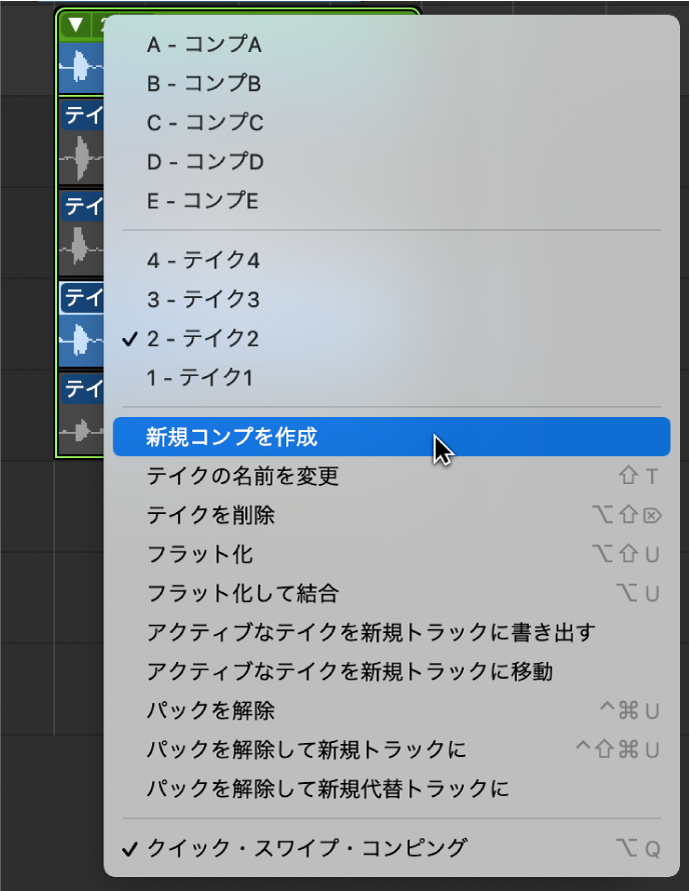Toggle クイック・スワイプ・コンピング option

(391, 848)
